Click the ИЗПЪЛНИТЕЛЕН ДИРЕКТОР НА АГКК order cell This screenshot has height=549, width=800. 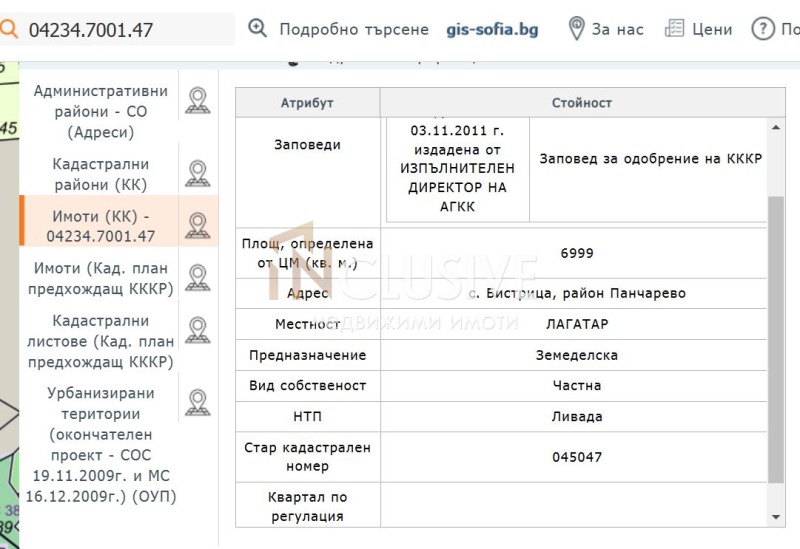click(x=458, y=168)
